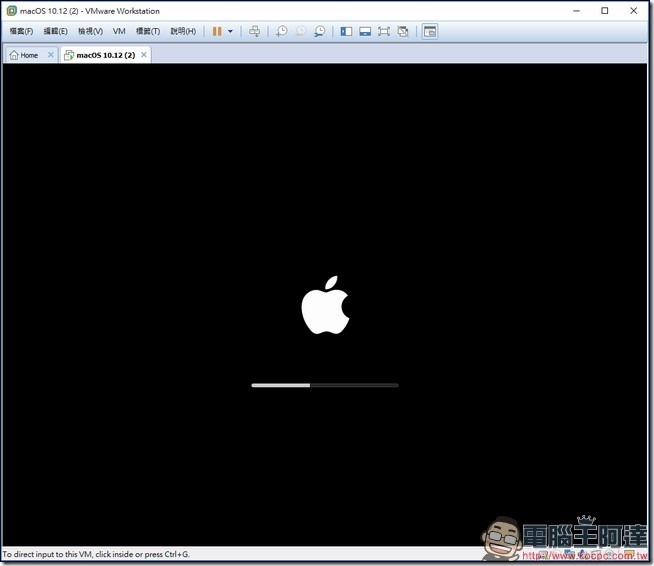Screen dimensions: 654x566
Task: Revert the VM to previous snapshot
Action: 300,31
